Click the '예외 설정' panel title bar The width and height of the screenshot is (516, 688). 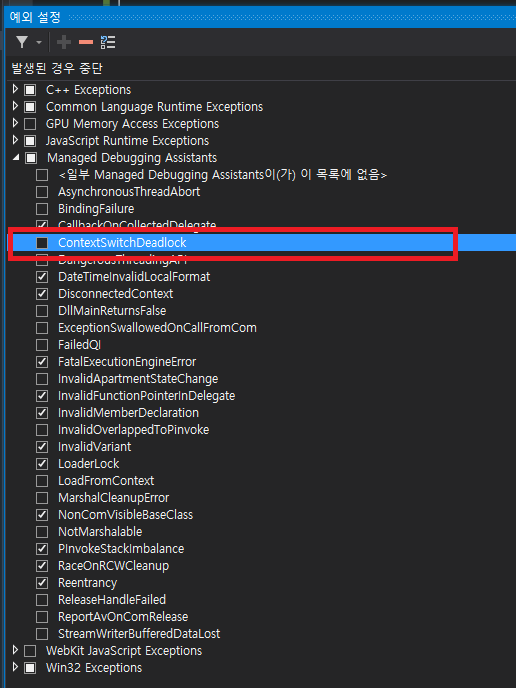tap(261, 17)
